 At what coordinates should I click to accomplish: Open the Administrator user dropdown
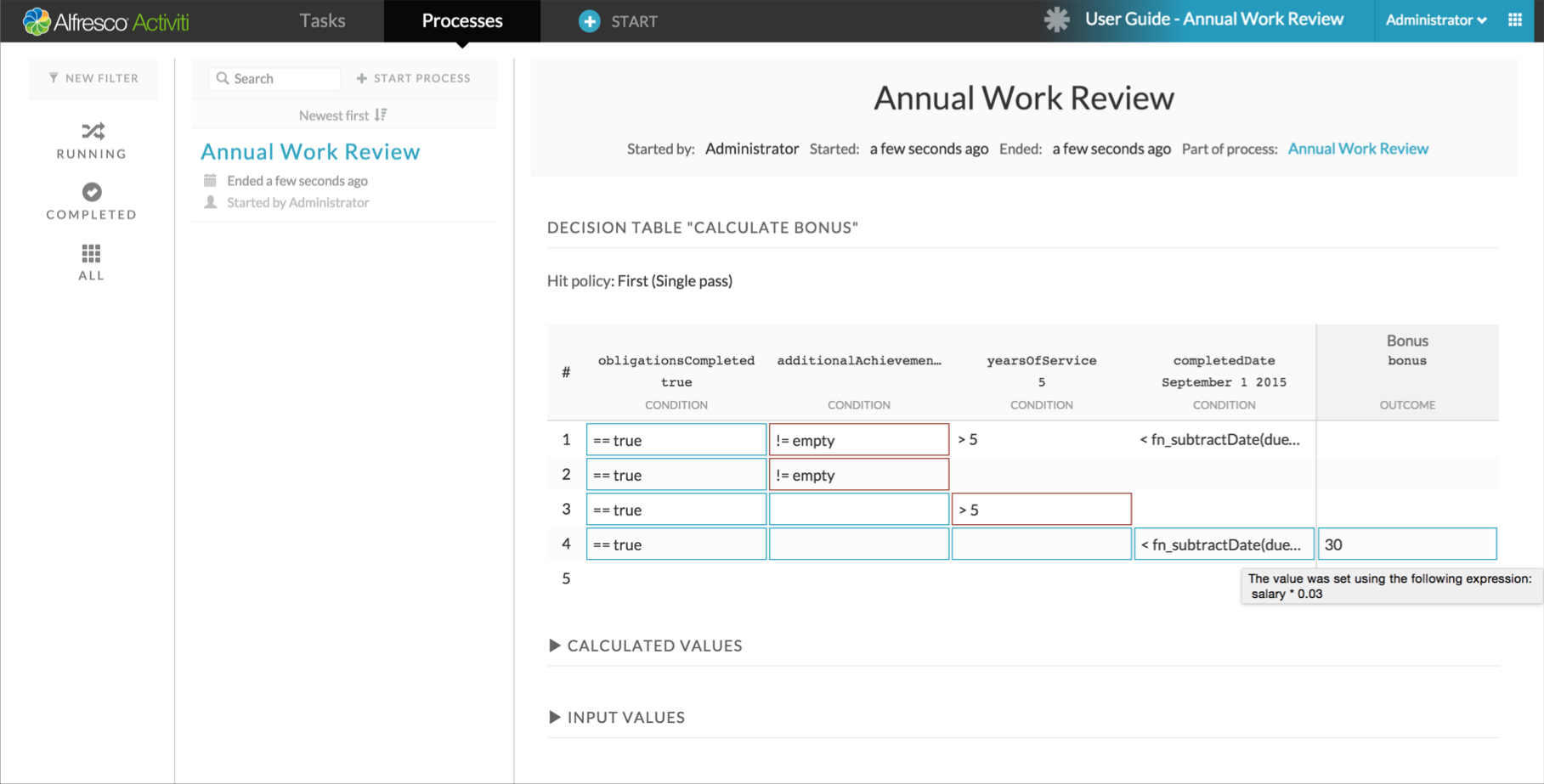(1435, 20)
